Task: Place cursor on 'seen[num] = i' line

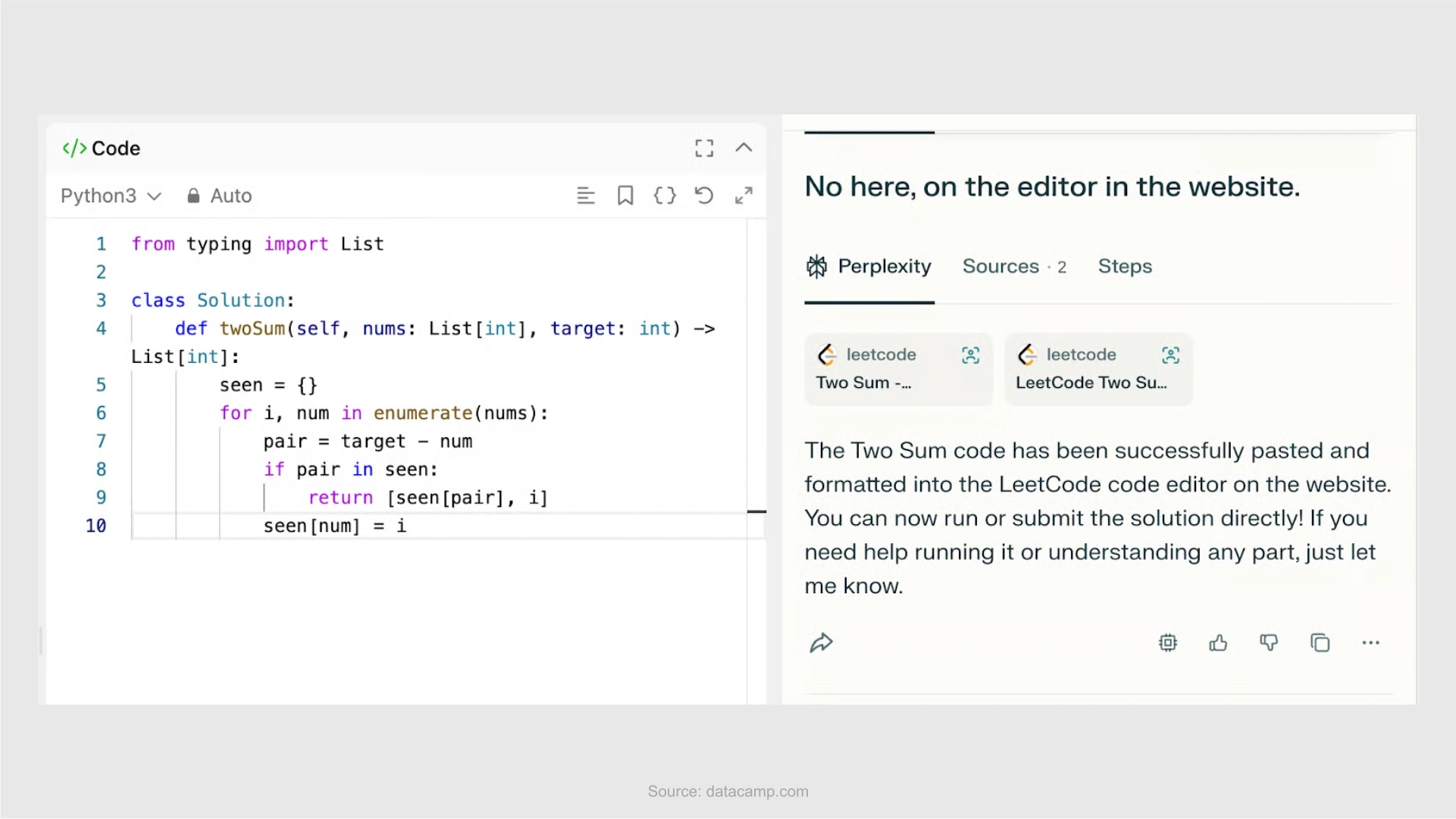Action: [x=335, y=526]
